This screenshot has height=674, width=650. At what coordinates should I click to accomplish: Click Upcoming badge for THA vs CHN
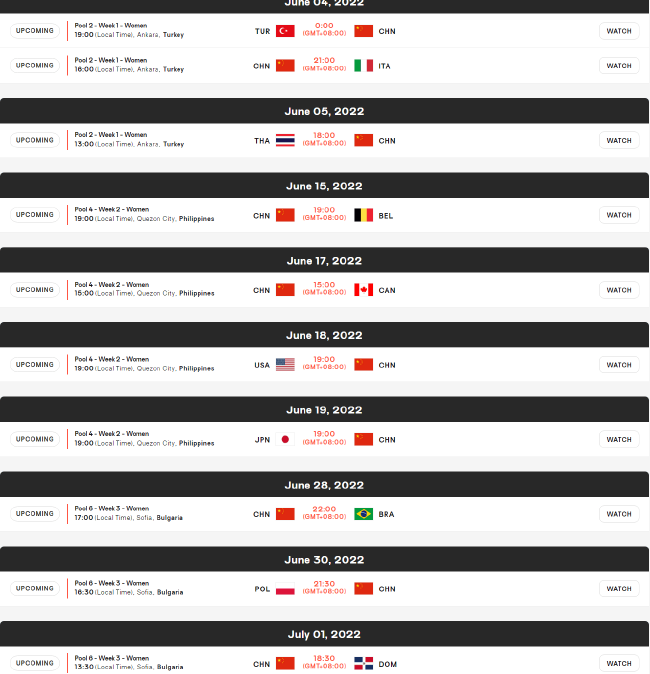[35, 140]
